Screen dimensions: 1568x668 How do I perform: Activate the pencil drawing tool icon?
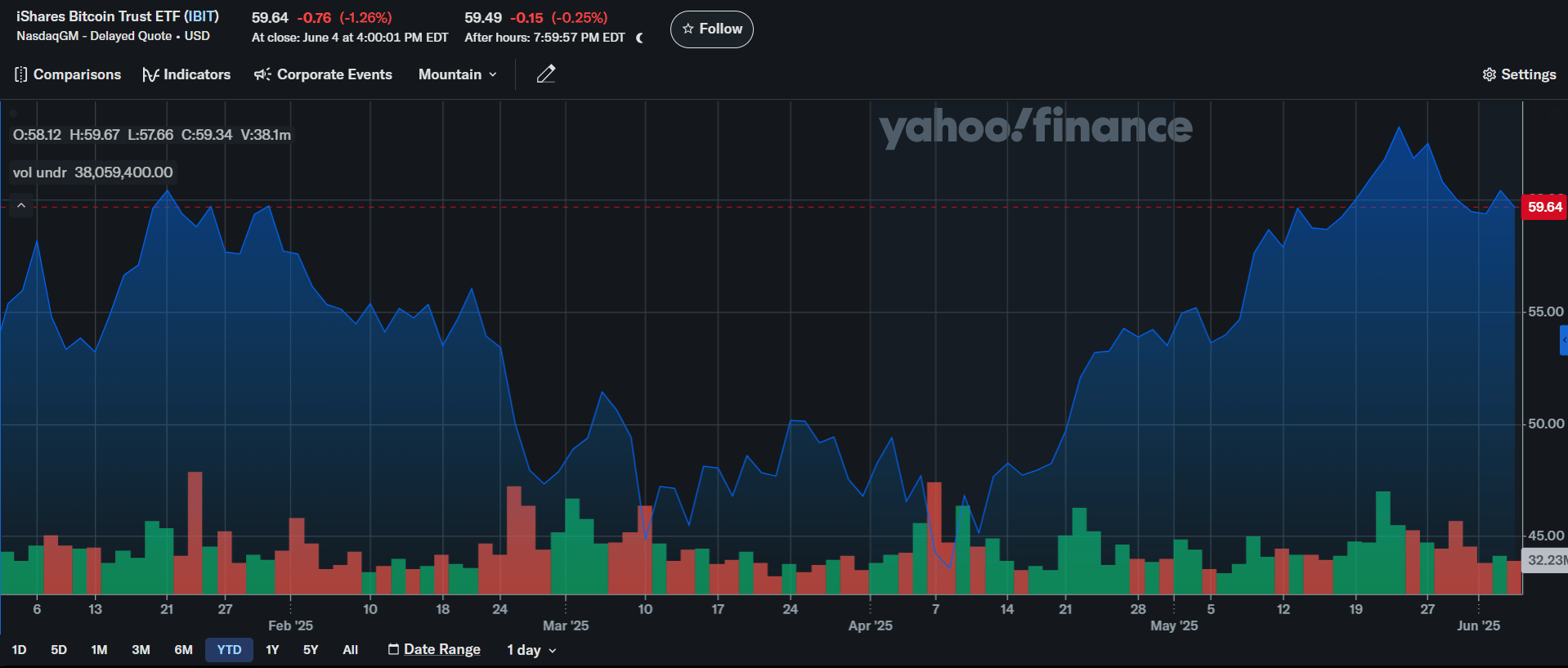pyautogui.click(x=546, y=74)
